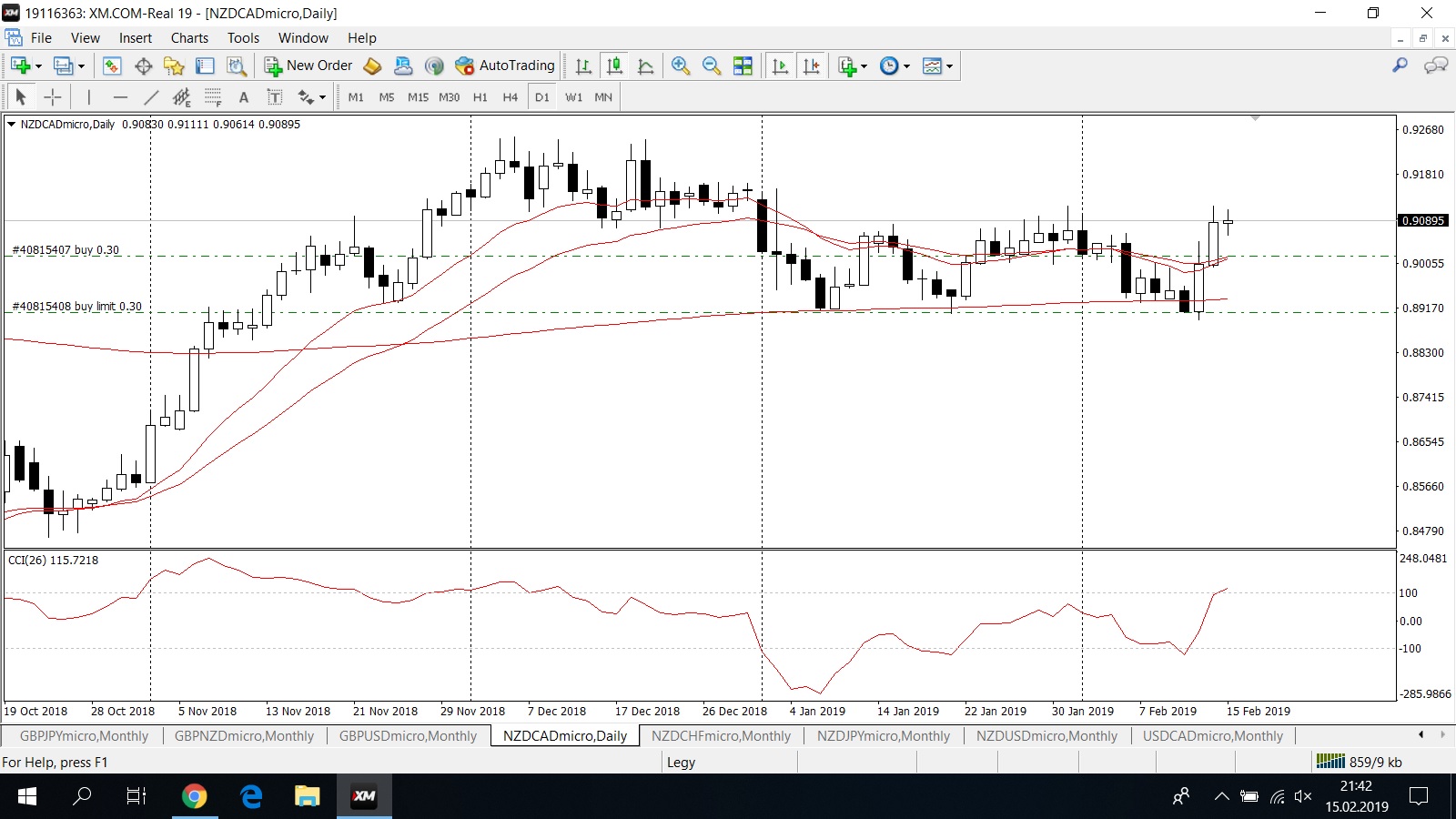1456x819 pixels.
Task: Open the Help menu
Action: pos(361,38)
